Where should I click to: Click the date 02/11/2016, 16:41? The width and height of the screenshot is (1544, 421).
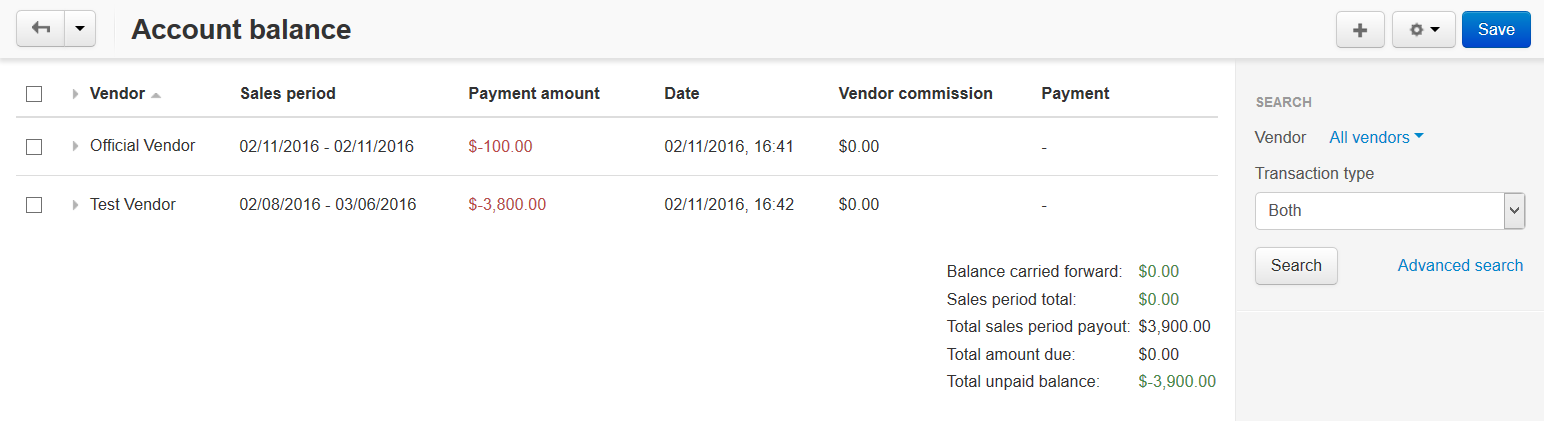pos(729,146)
